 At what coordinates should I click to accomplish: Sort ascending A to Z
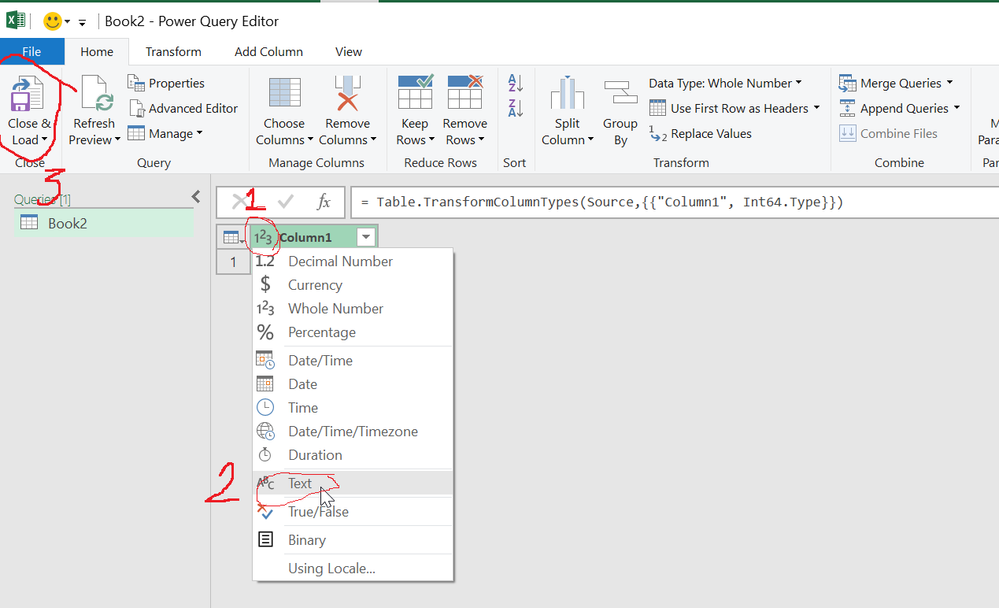[x=515, y=83]
